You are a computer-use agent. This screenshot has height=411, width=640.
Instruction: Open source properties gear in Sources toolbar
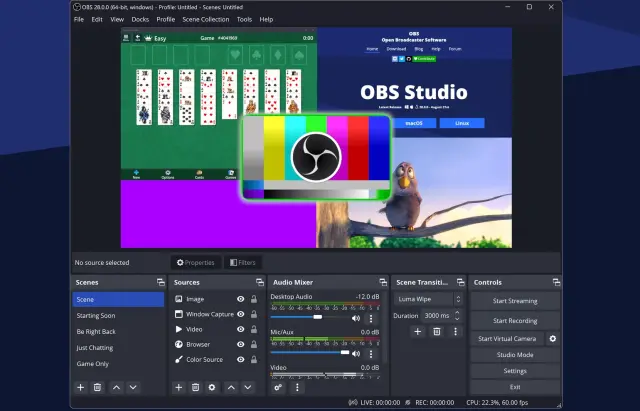tap(212, 387)
